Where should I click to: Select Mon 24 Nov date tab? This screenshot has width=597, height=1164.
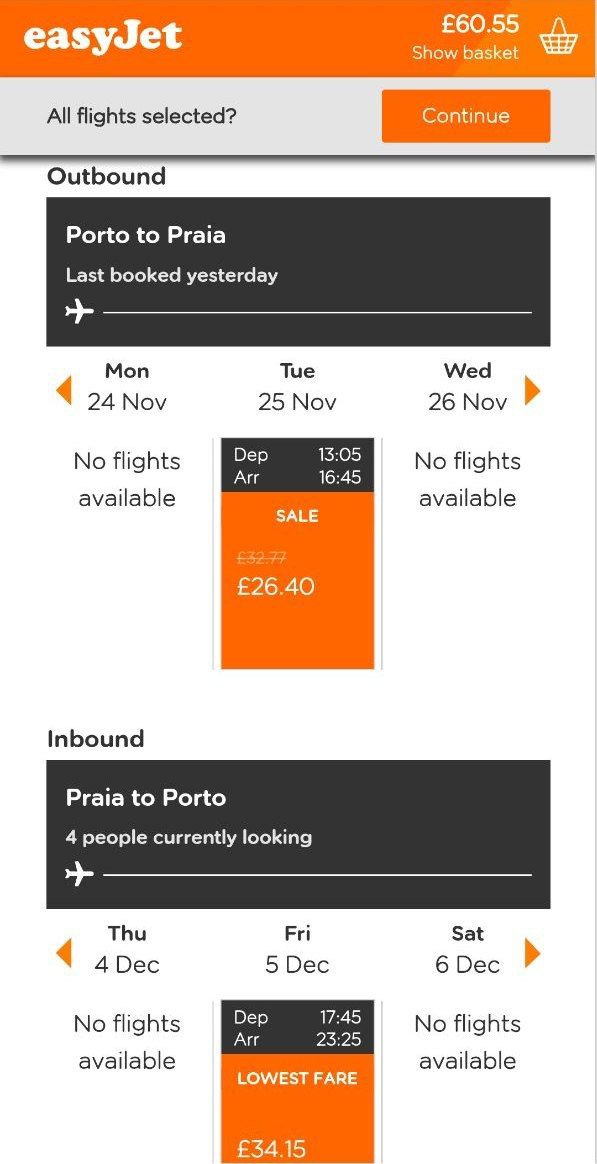pos(127,387)
